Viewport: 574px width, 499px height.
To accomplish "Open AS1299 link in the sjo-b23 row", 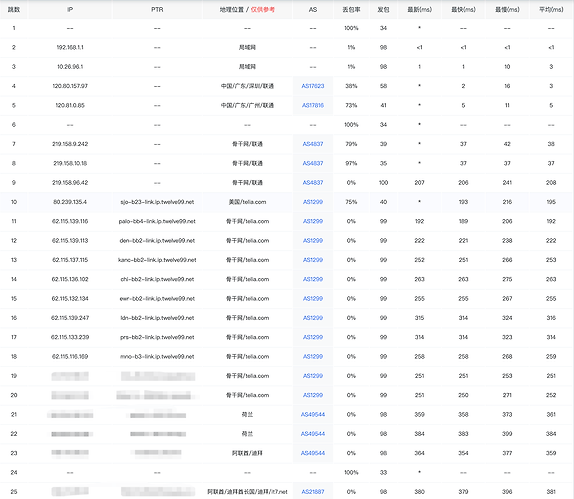I will 313,202.
